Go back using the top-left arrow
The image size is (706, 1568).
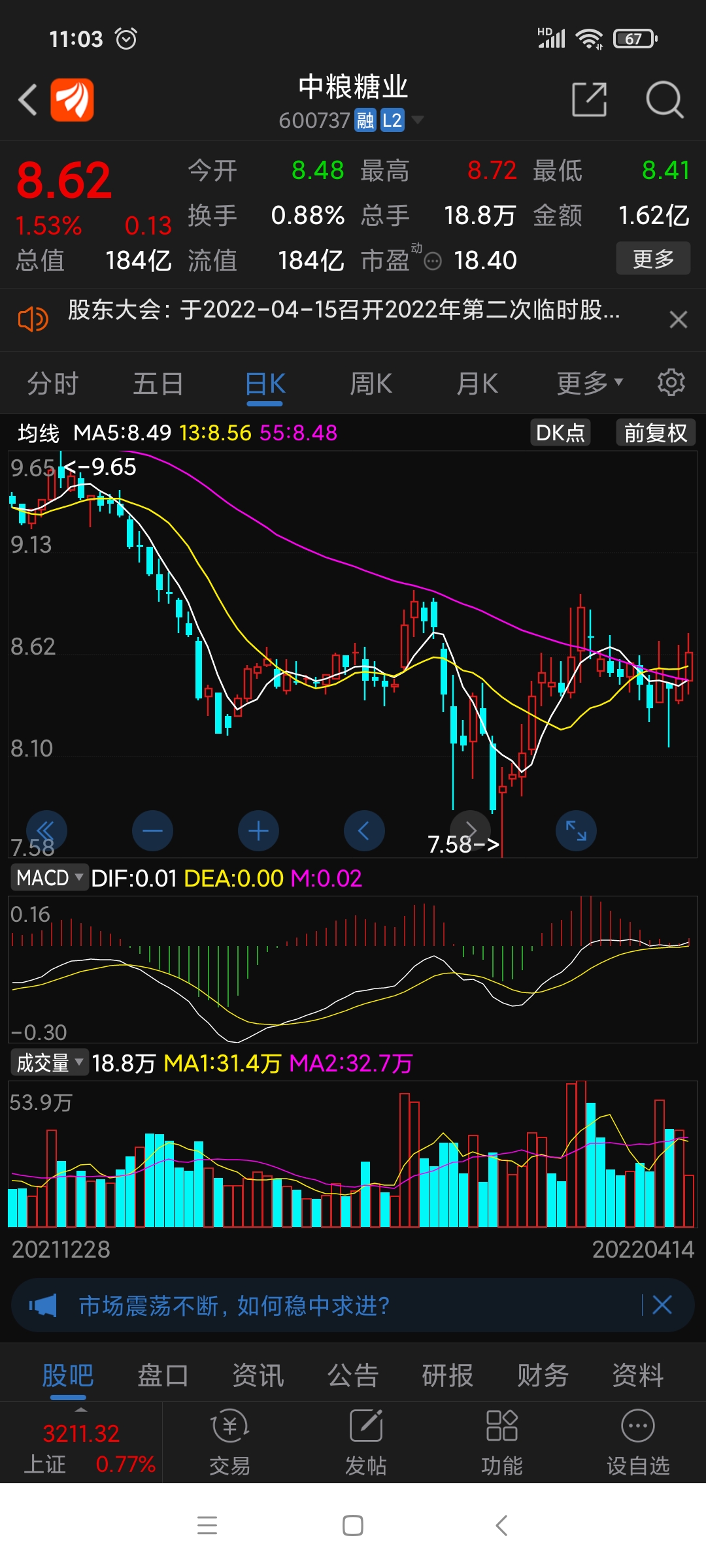coord(27,100)
